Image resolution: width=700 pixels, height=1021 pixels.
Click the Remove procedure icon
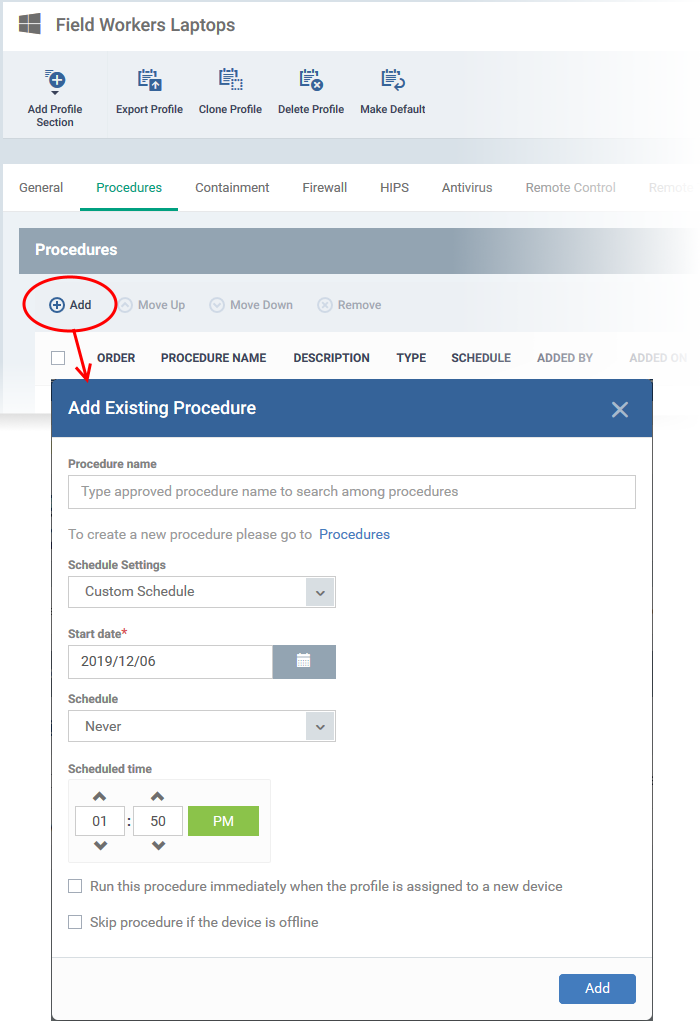coord(324,305)
